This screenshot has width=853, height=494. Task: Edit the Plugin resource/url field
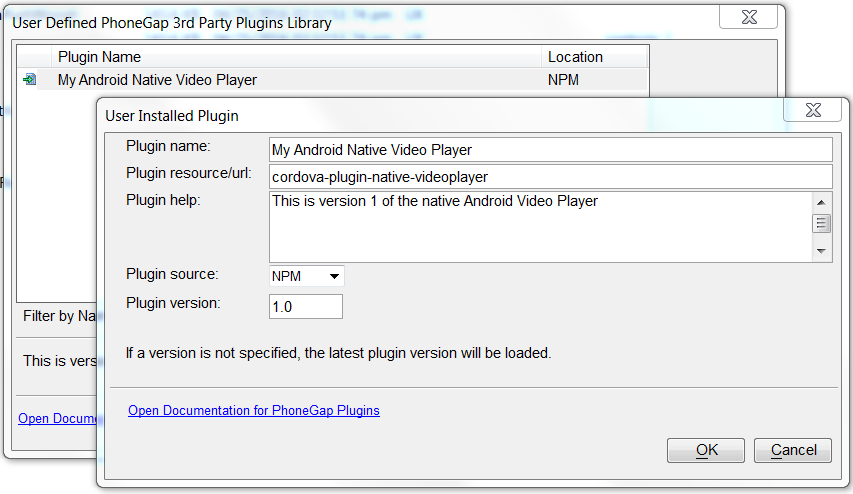point(551,177)
